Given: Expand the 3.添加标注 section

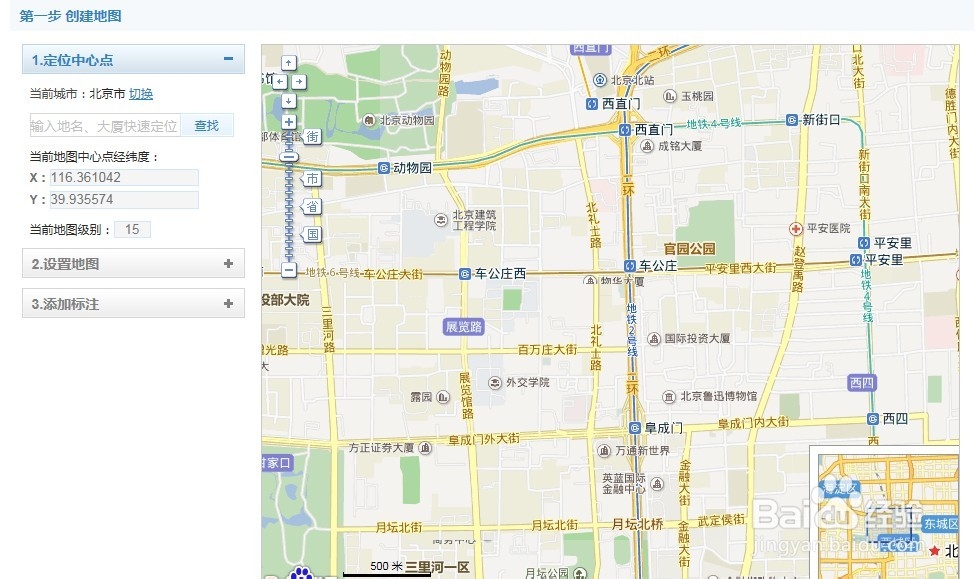Looking at the screenshot, I should pyautogui.click(x=133, y=303).
